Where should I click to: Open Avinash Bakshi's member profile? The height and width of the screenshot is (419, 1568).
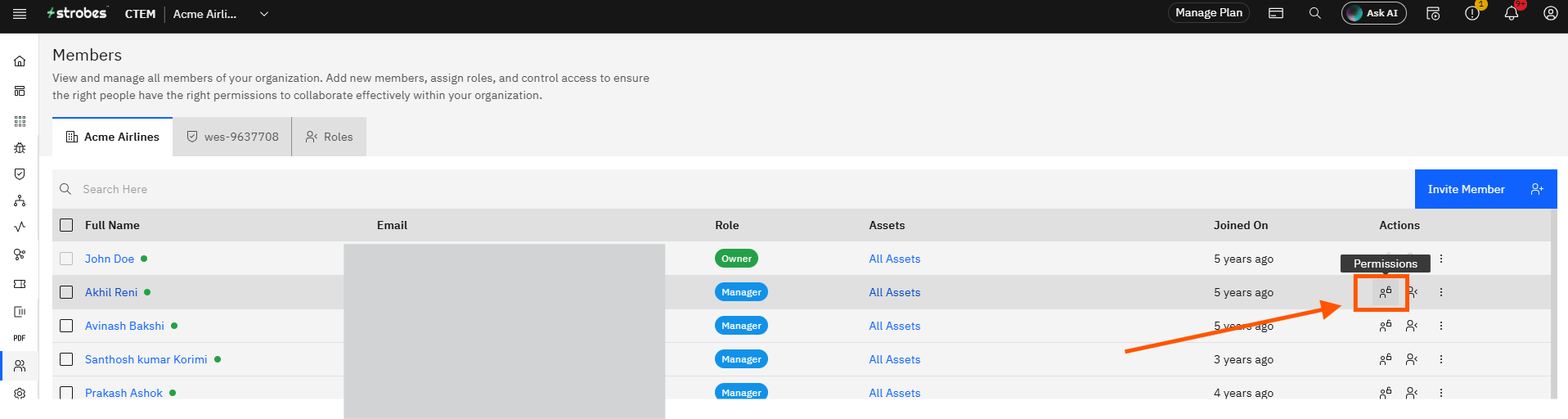click(x=124, y=326)
